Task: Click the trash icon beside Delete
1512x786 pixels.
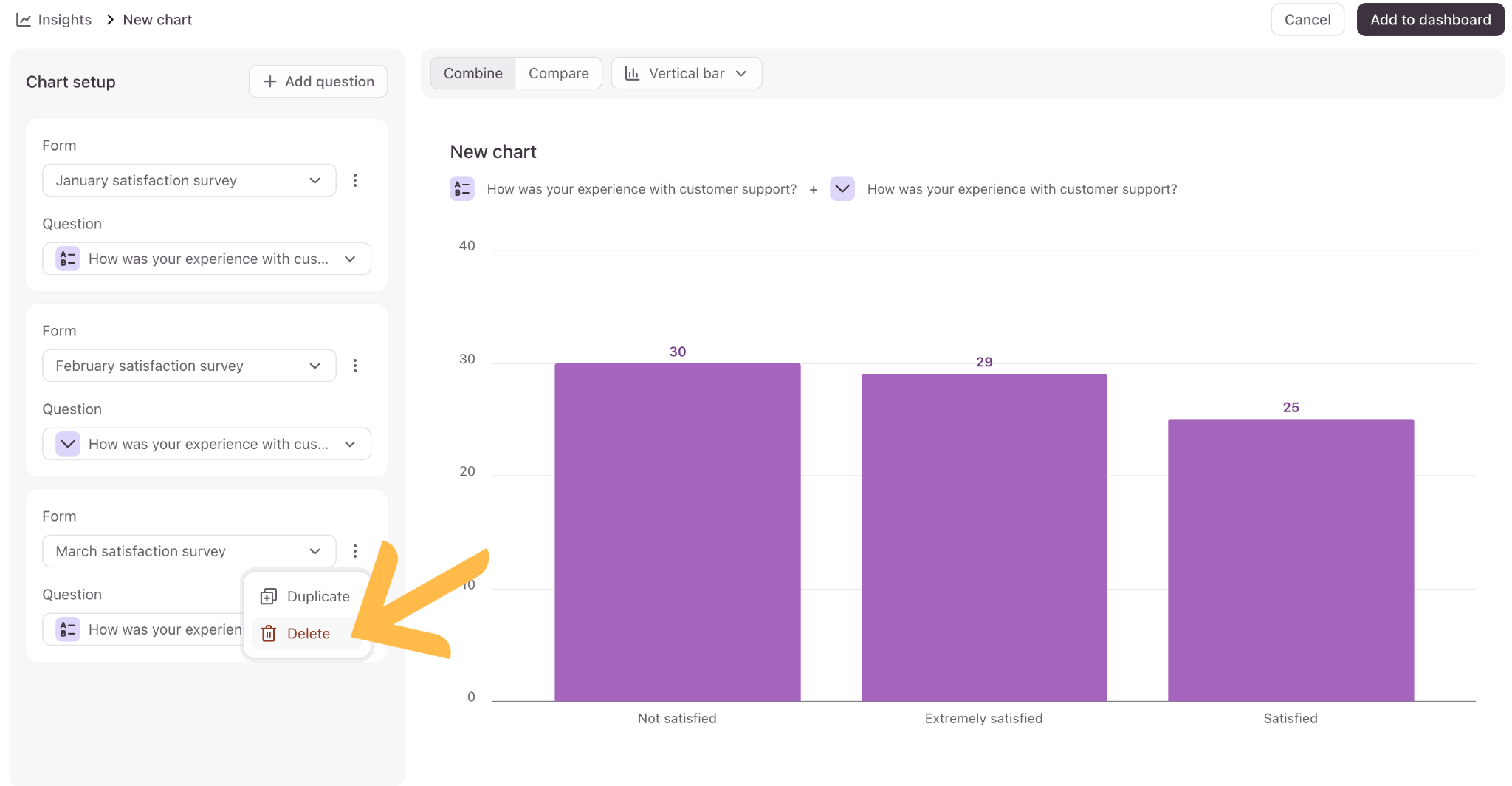Action: [269, 633]
